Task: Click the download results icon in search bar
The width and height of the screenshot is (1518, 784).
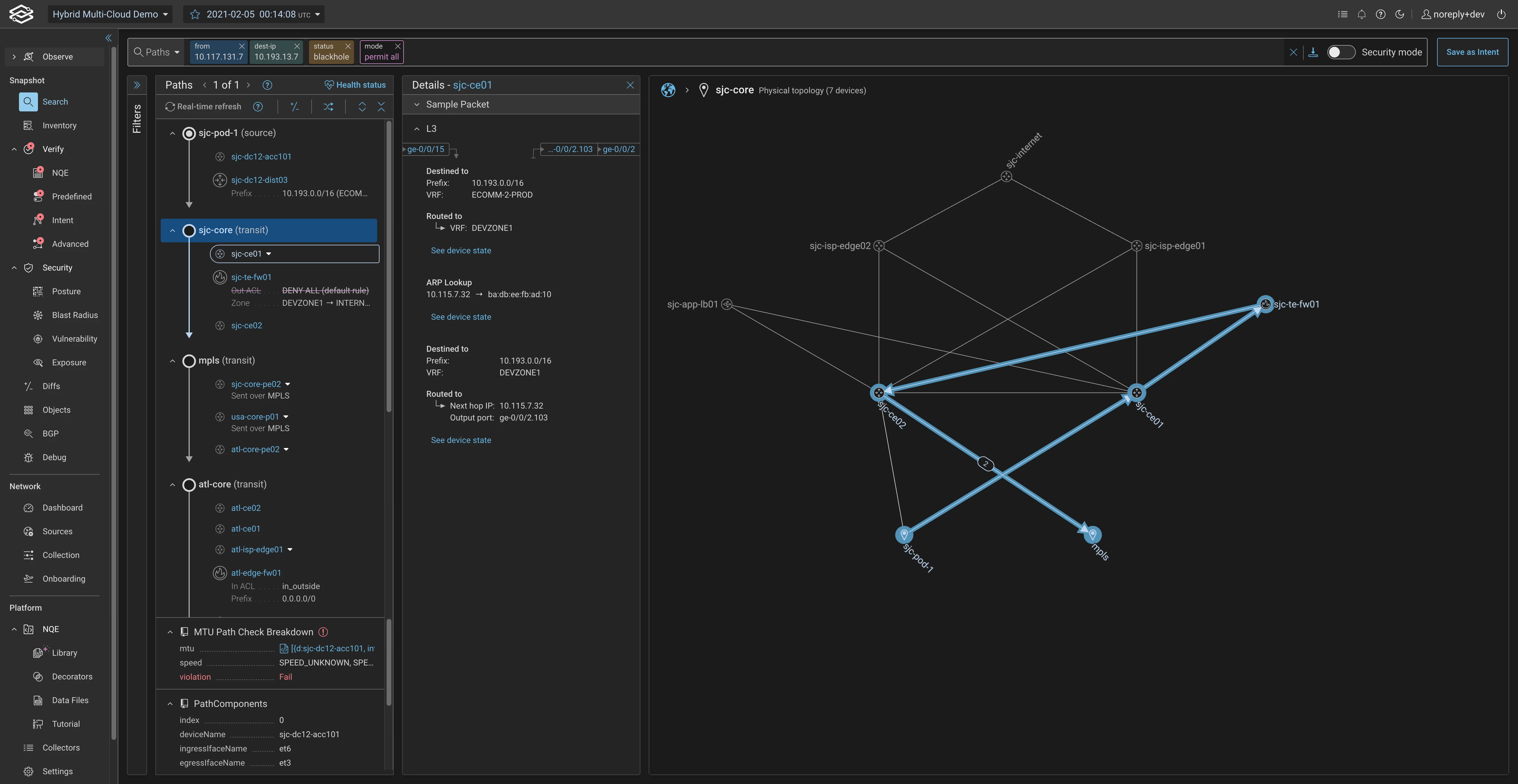Action: pyautogui.click(x=1313, y=52)
